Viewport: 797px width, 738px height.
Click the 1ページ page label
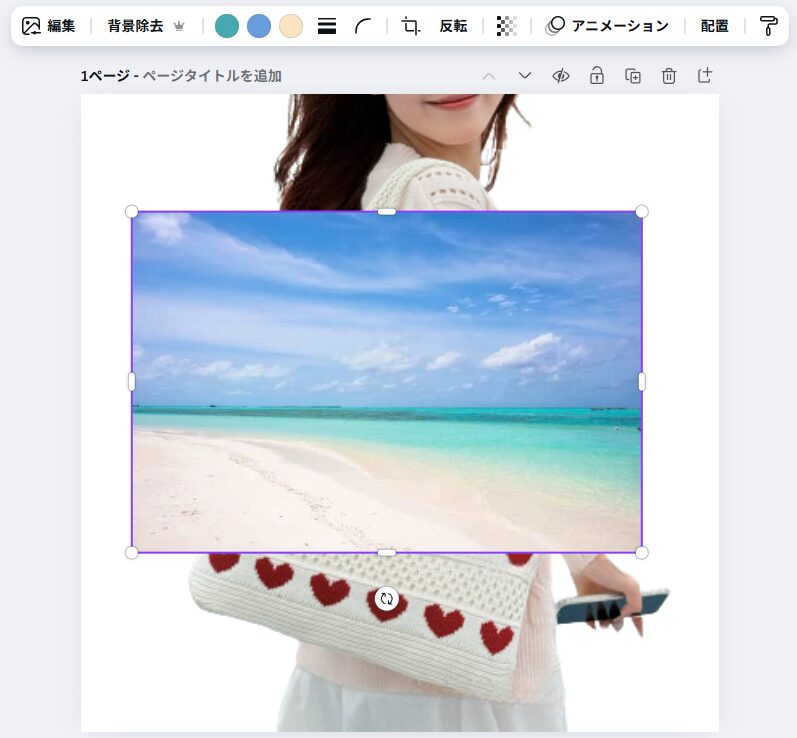(105, 76)
